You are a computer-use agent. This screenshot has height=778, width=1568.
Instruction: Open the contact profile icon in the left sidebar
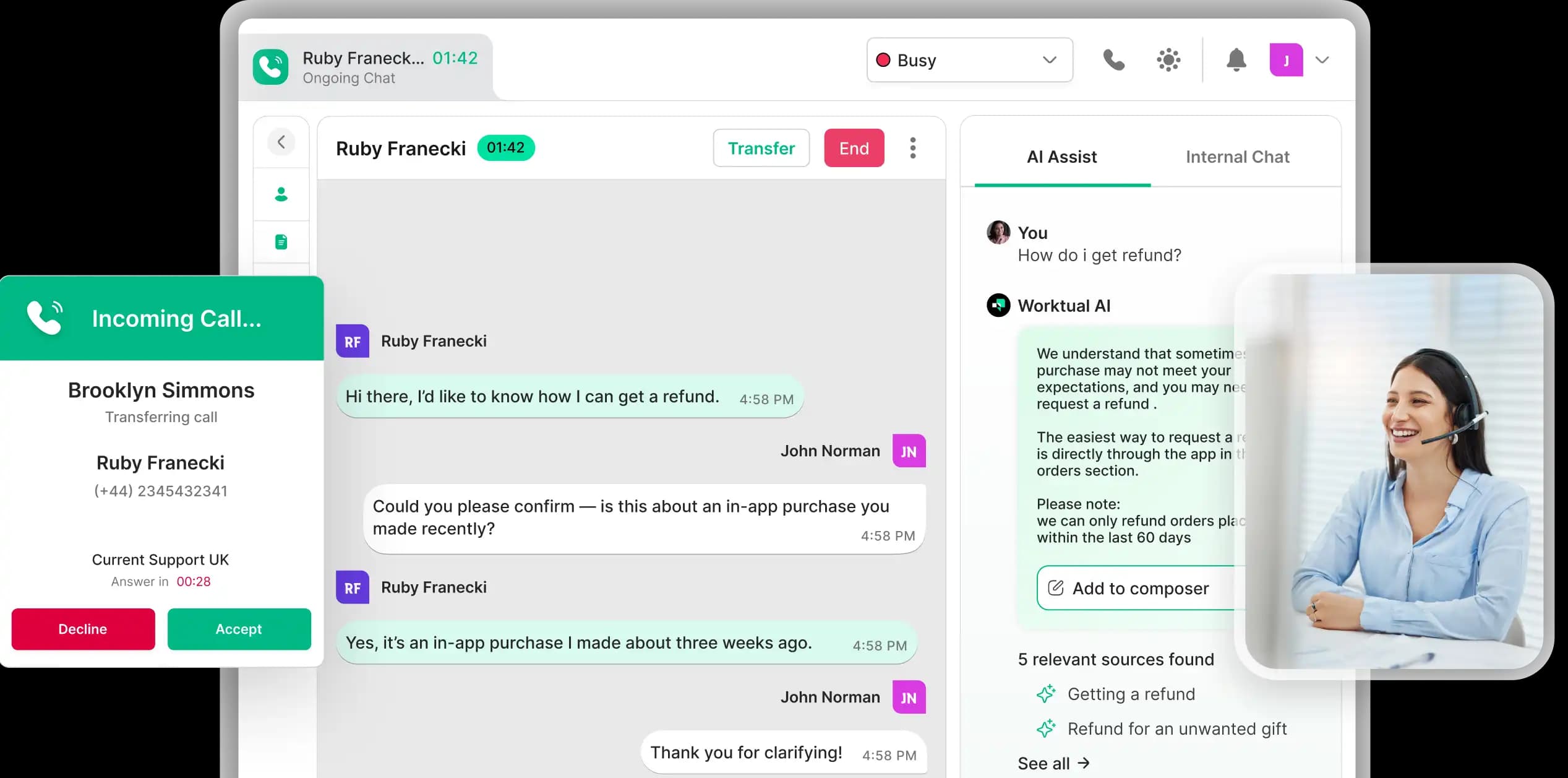[281, 194]
